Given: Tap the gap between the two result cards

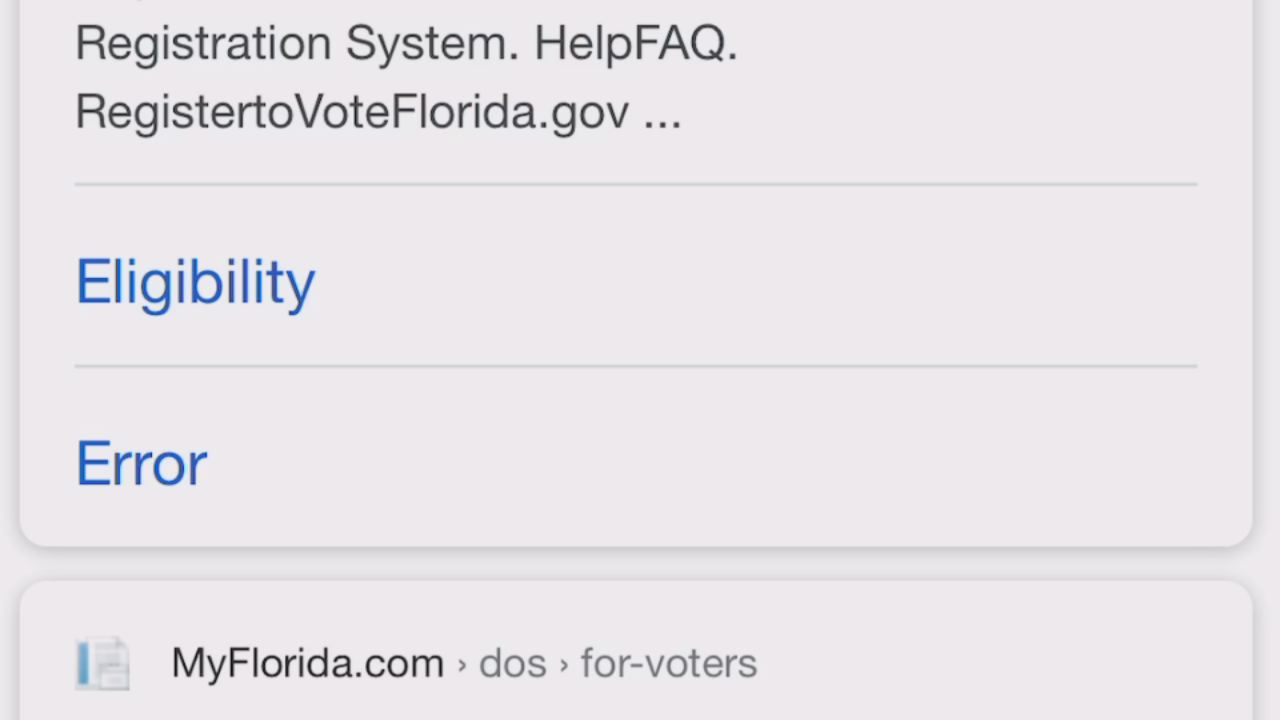Looking at the screenshot, I should pyautogui.click(x=636, y=564).
